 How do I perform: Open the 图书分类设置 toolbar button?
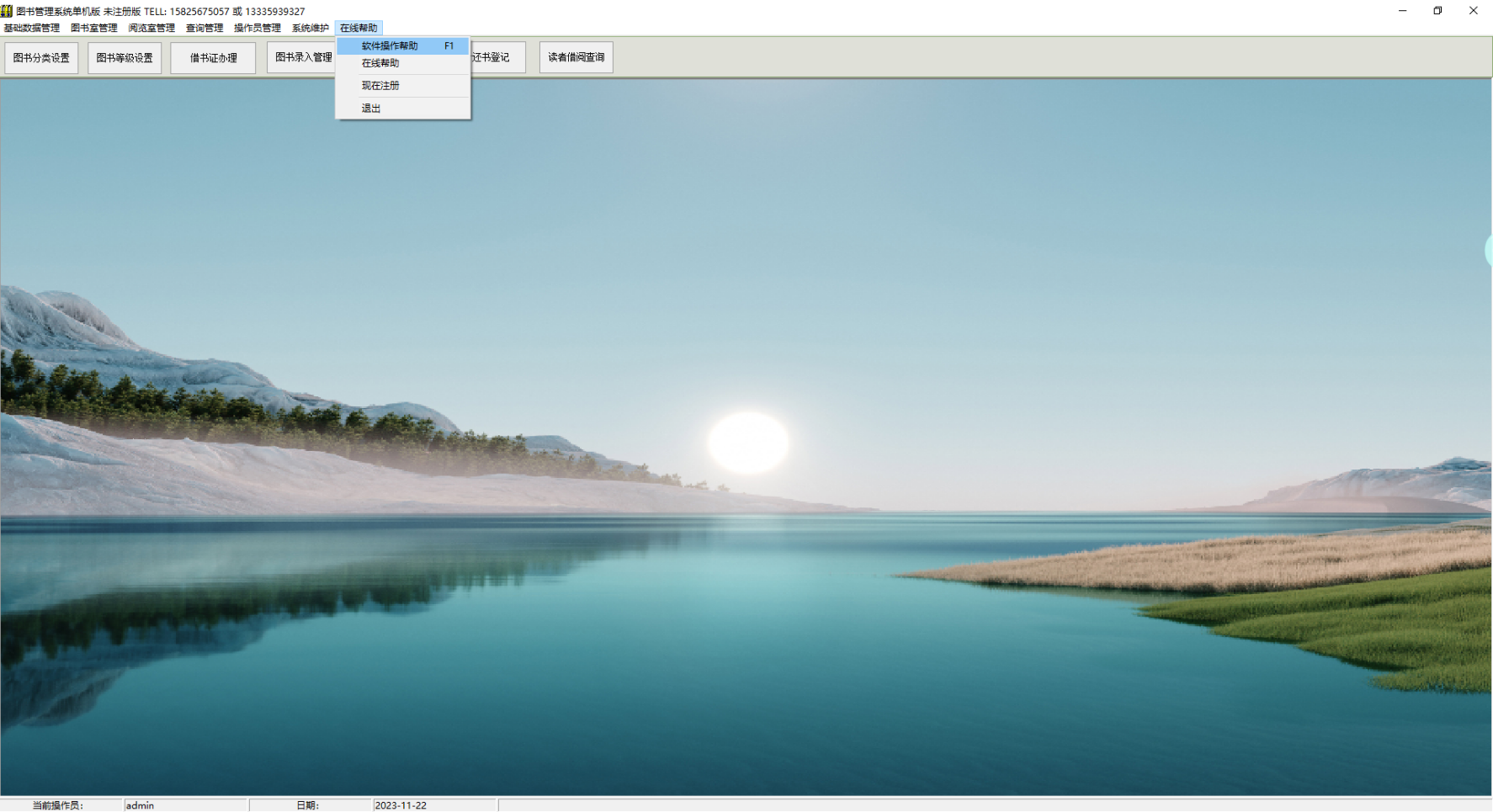click(41, 58)
